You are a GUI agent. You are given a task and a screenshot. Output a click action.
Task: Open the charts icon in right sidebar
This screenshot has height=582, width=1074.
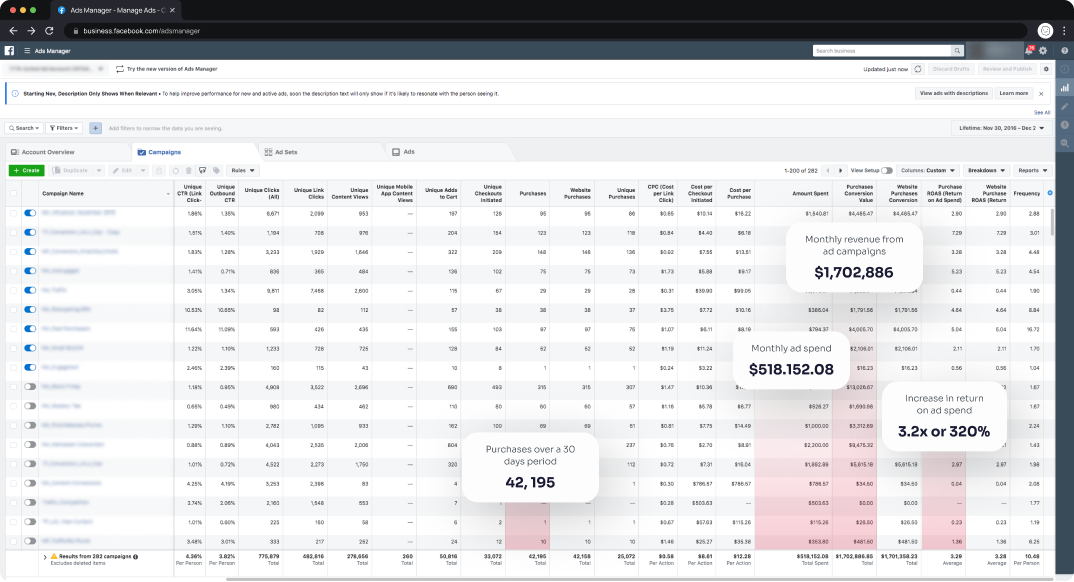click(1064, 87)
